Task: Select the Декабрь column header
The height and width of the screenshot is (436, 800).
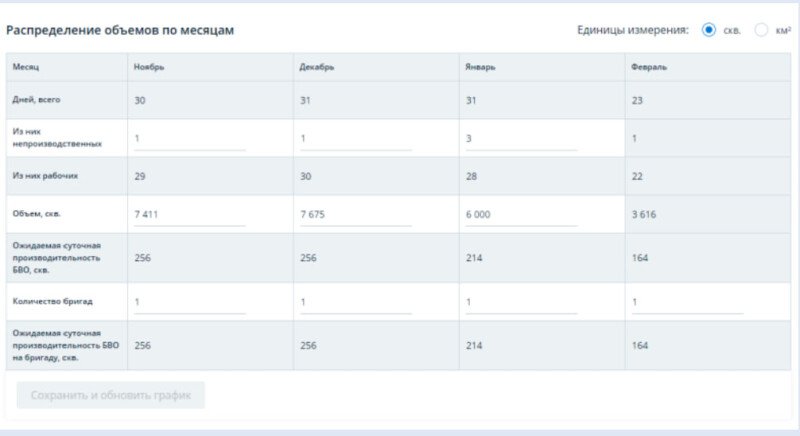Action: 316,67
